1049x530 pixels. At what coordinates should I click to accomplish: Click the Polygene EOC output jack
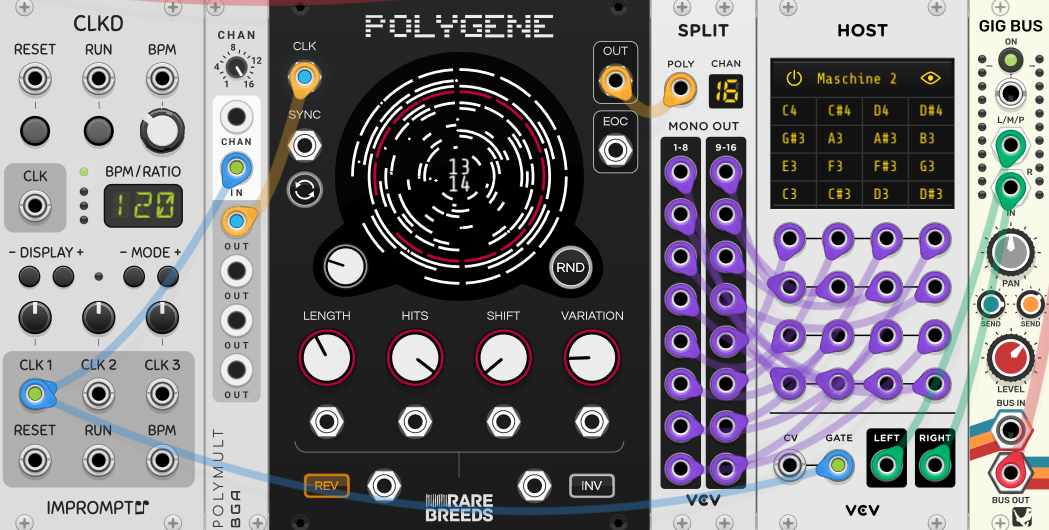tap(615, 150)
